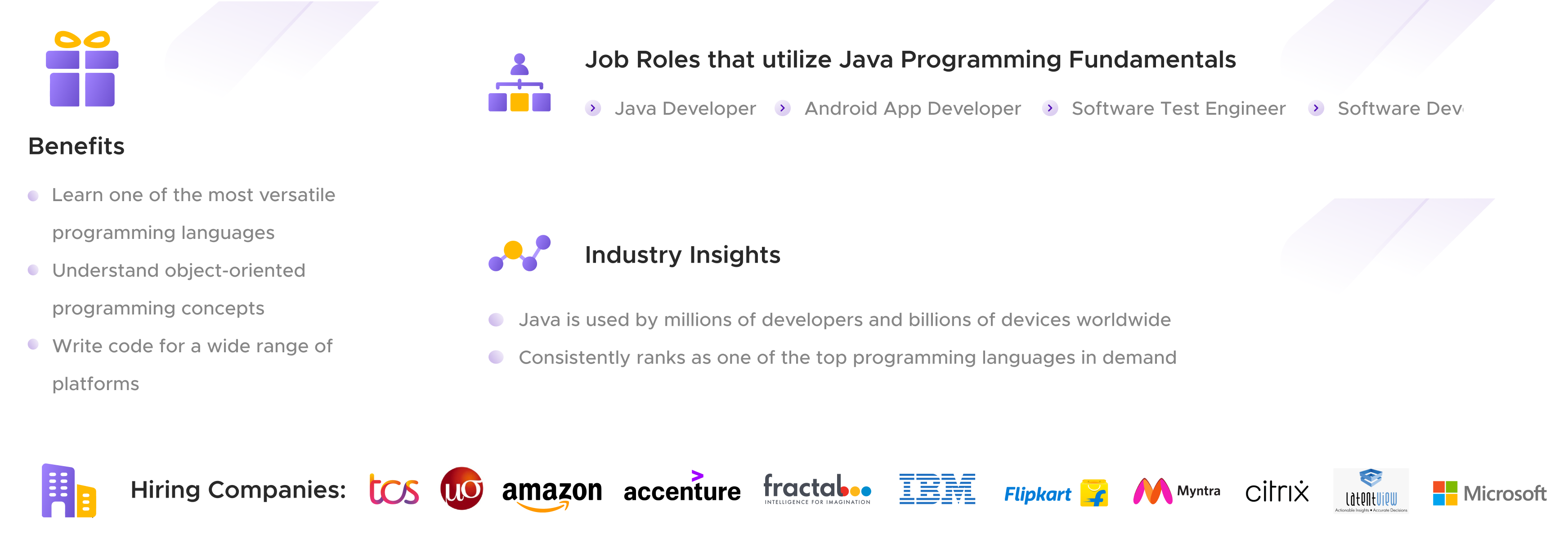
Task: Click the chevron beside Java Developer
Action: tap(593, 108)
